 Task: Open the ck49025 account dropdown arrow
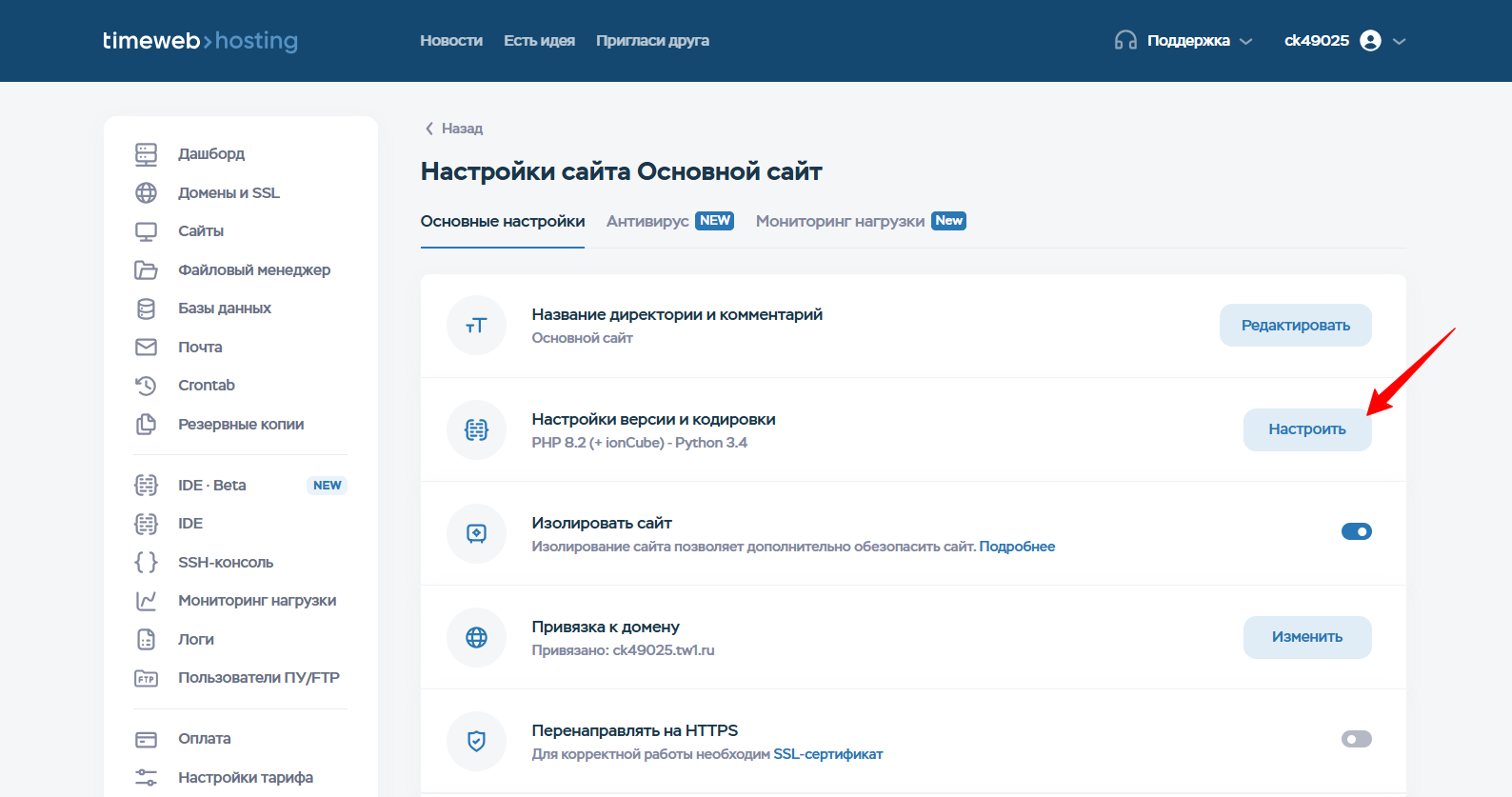coord(1399,41)
